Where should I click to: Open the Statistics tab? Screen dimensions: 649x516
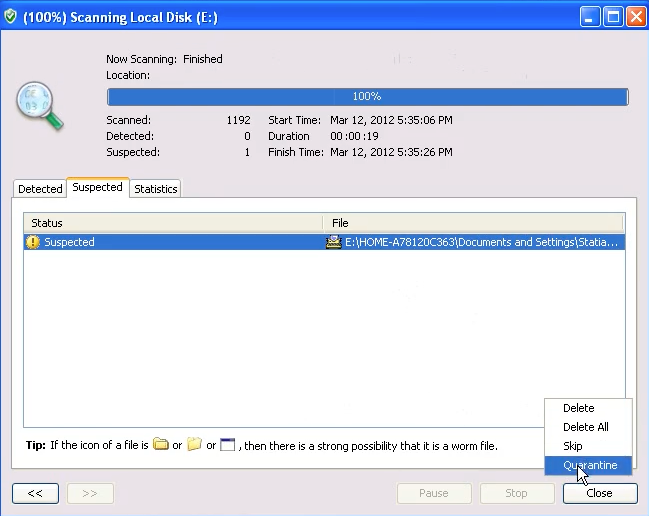[155, 188]
